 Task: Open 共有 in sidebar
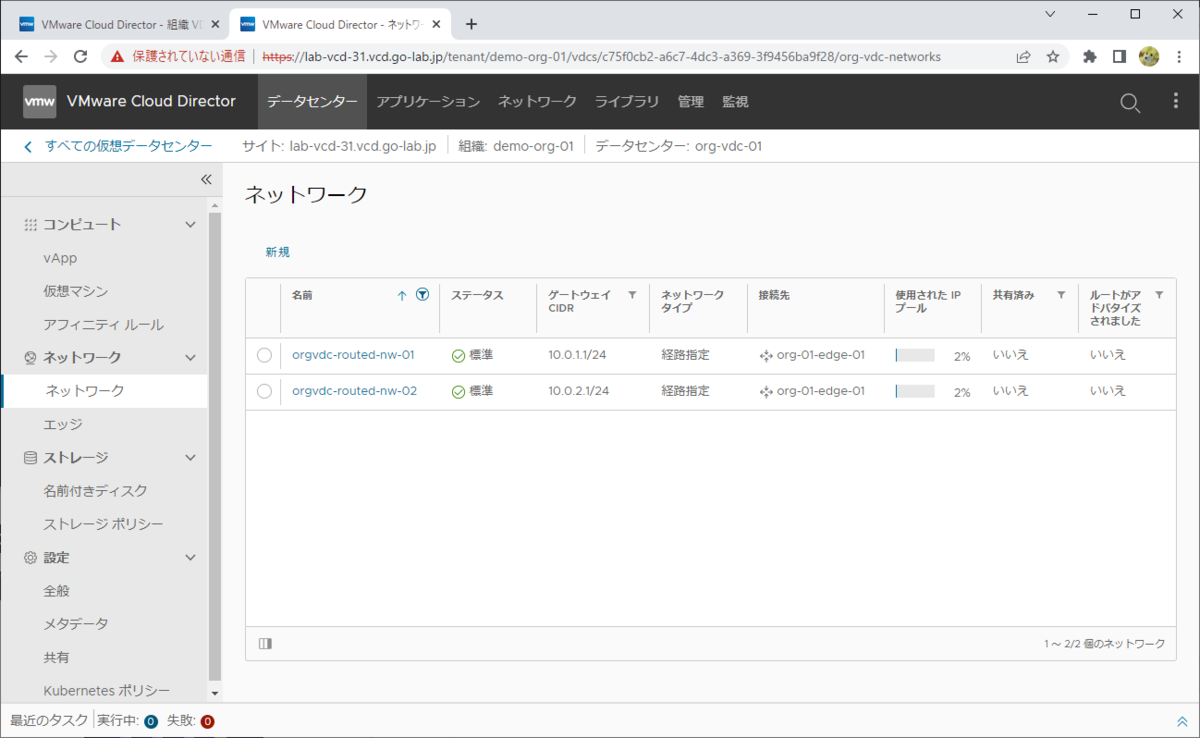tap(57, 658)
